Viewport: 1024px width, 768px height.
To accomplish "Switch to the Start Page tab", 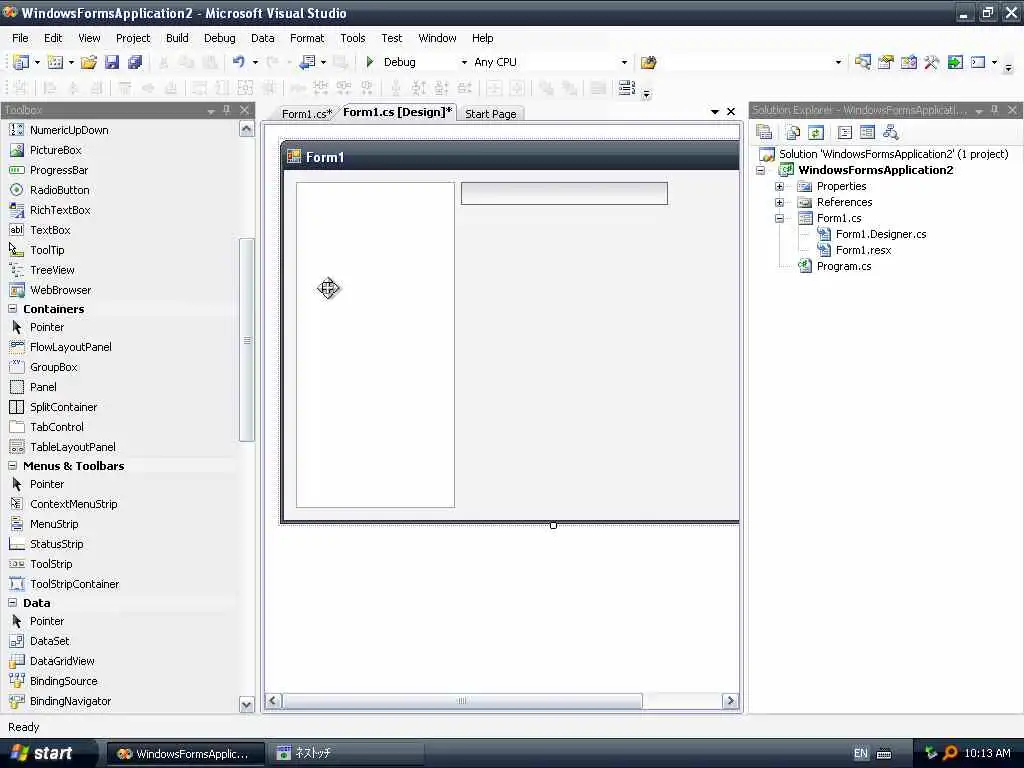I will [490, 114].
